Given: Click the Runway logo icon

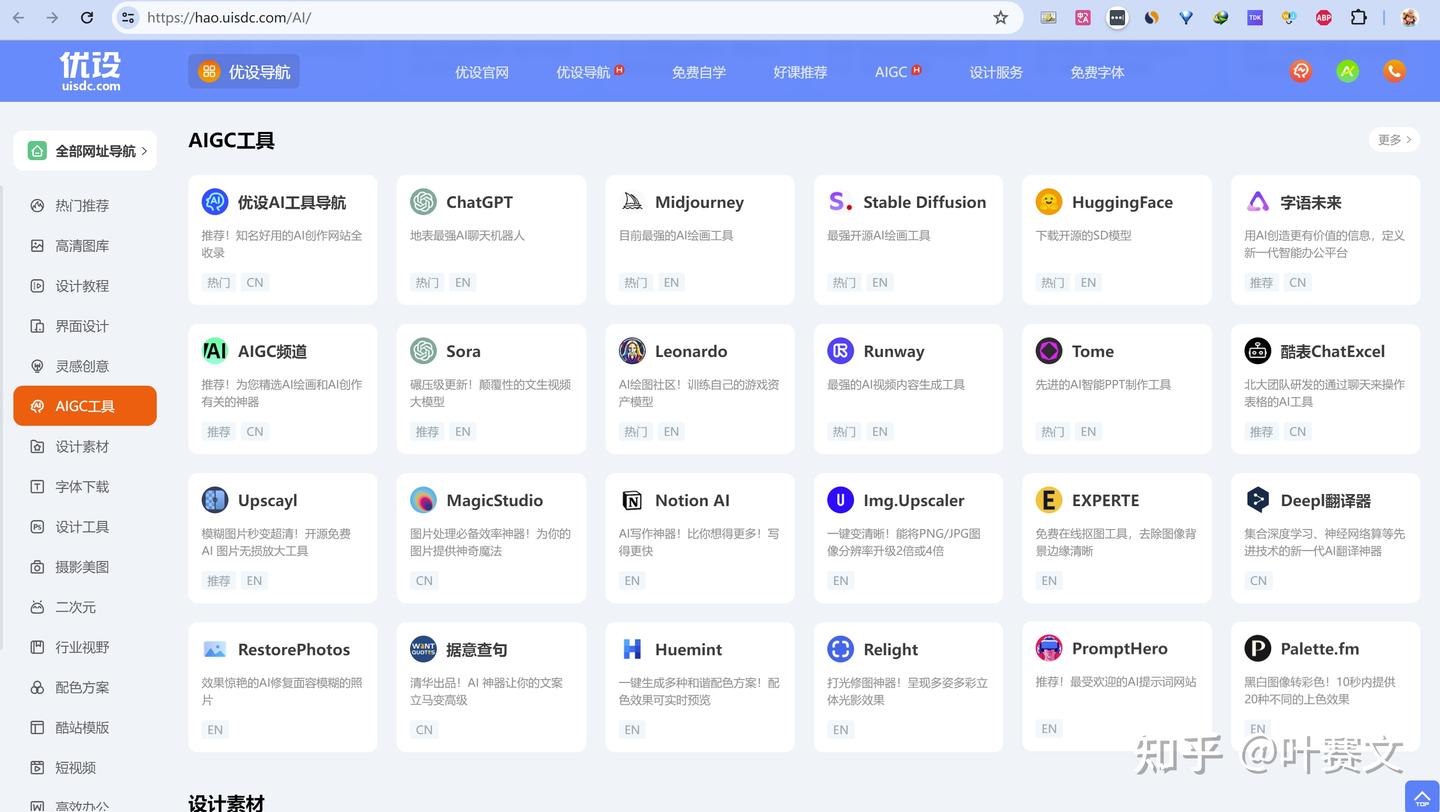Looking at the screenshot, I should [x=840, y=351].
